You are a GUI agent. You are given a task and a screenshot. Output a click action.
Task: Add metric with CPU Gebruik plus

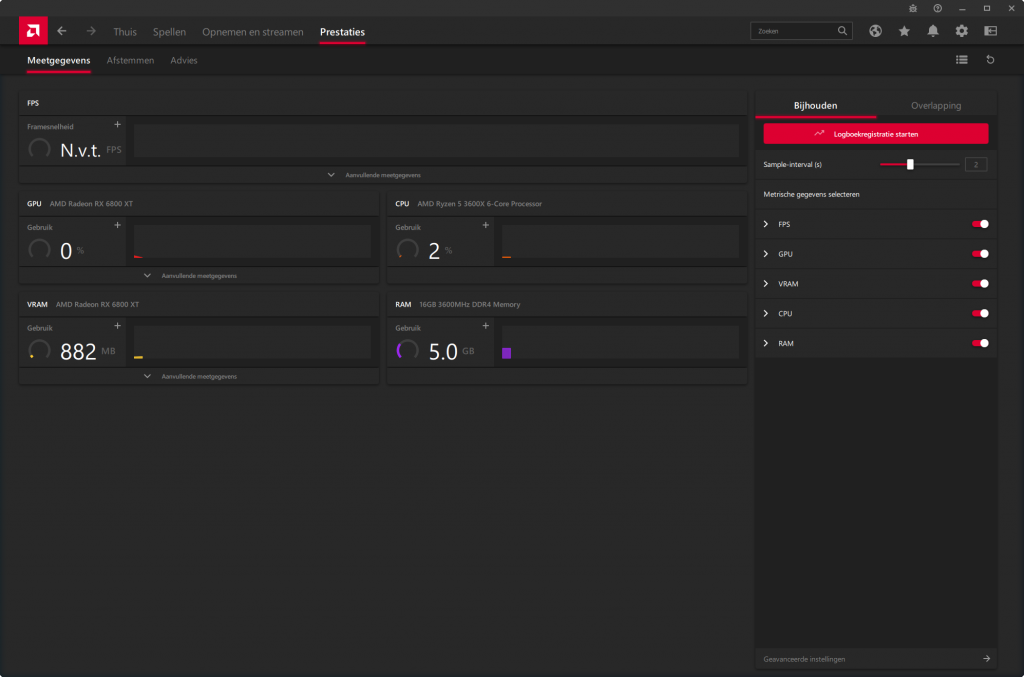(x=485, y=225)
